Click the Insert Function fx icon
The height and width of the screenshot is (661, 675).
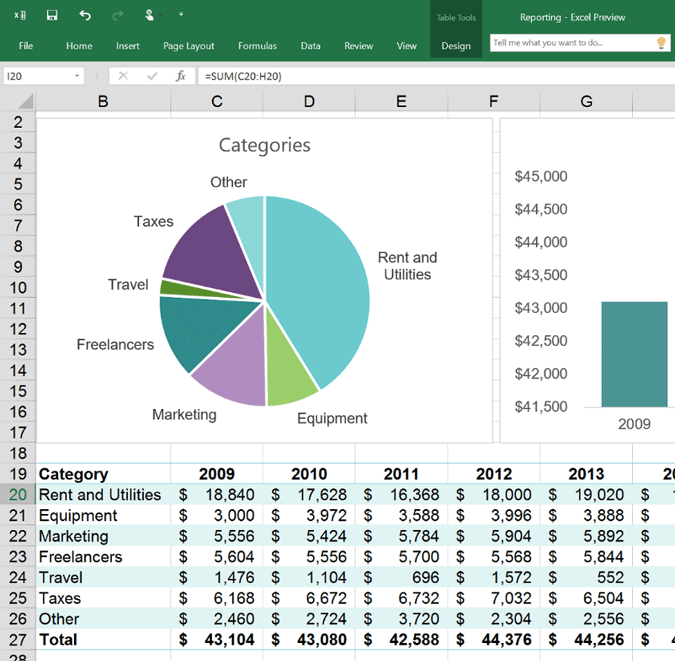tap(180, 76)
